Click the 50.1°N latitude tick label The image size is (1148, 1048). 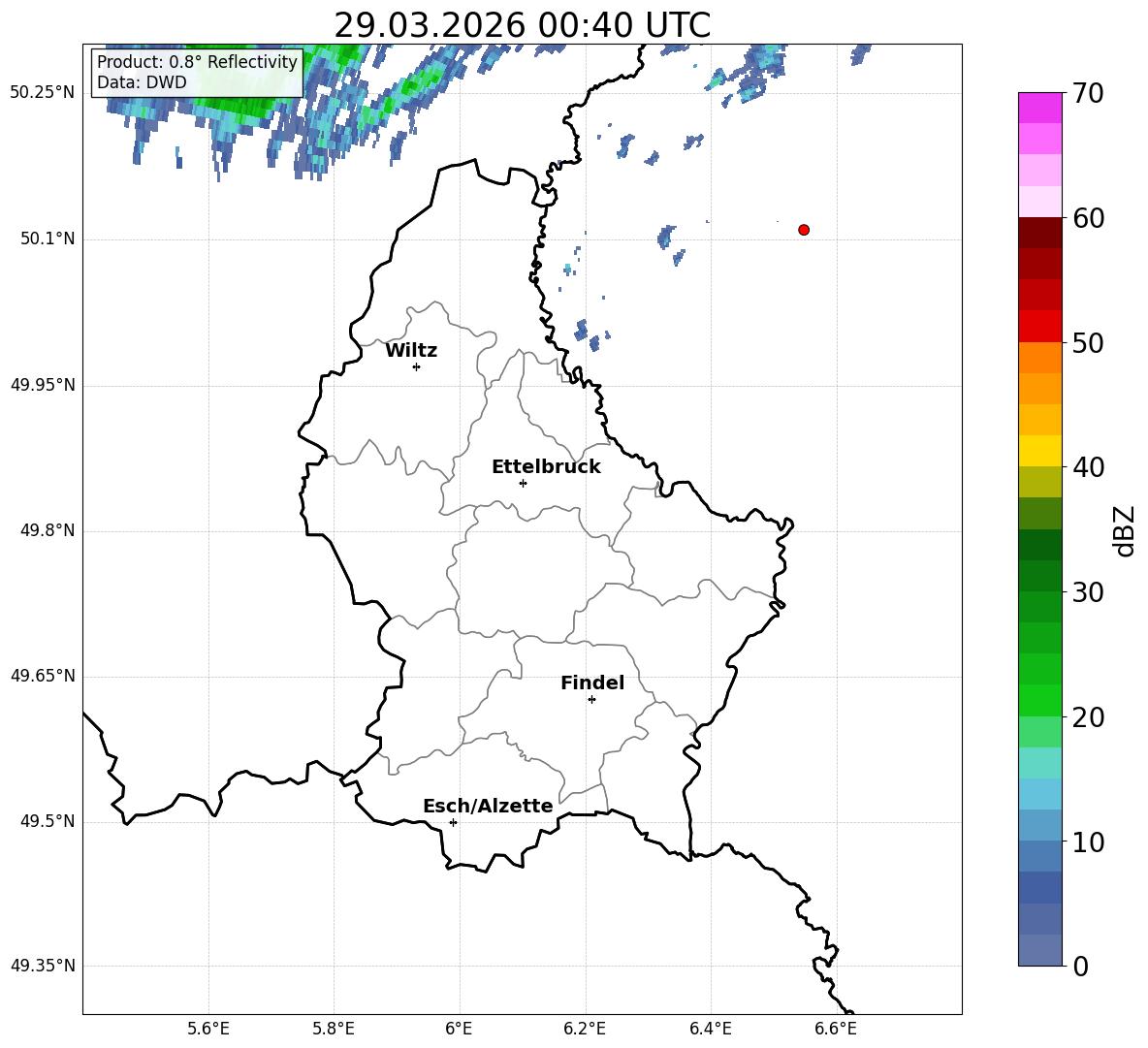[48, 238]
